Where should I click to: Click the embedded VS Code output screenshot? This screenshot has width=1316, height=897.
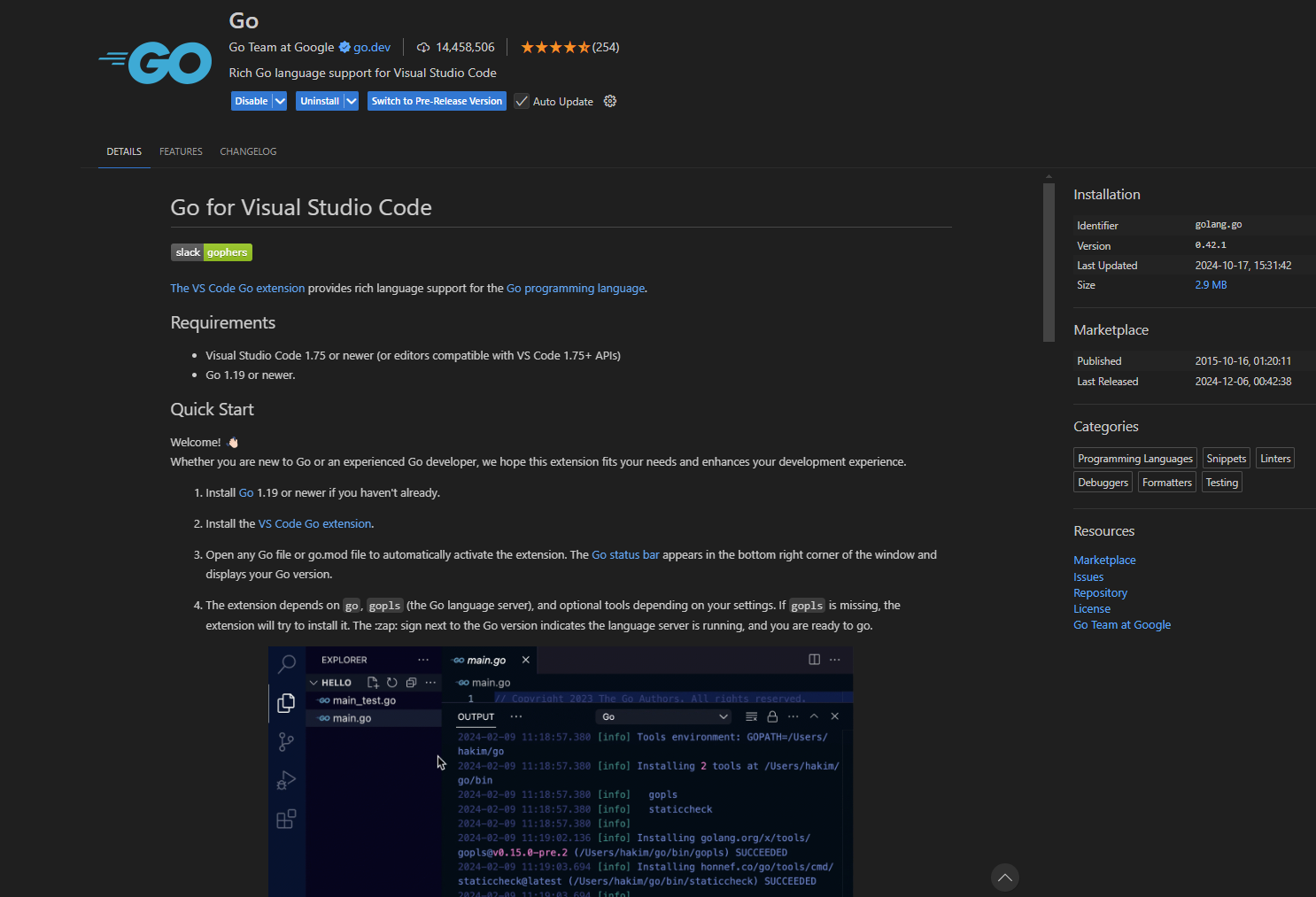[561, 771]
